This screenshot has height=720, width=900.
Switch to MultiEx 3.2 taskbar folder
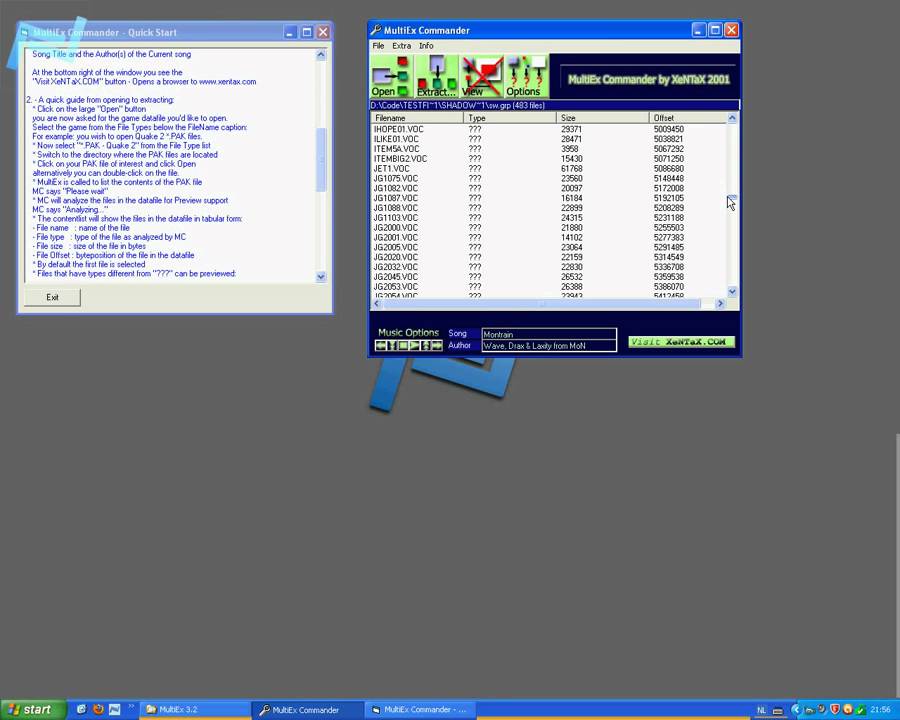click(195, 710)
